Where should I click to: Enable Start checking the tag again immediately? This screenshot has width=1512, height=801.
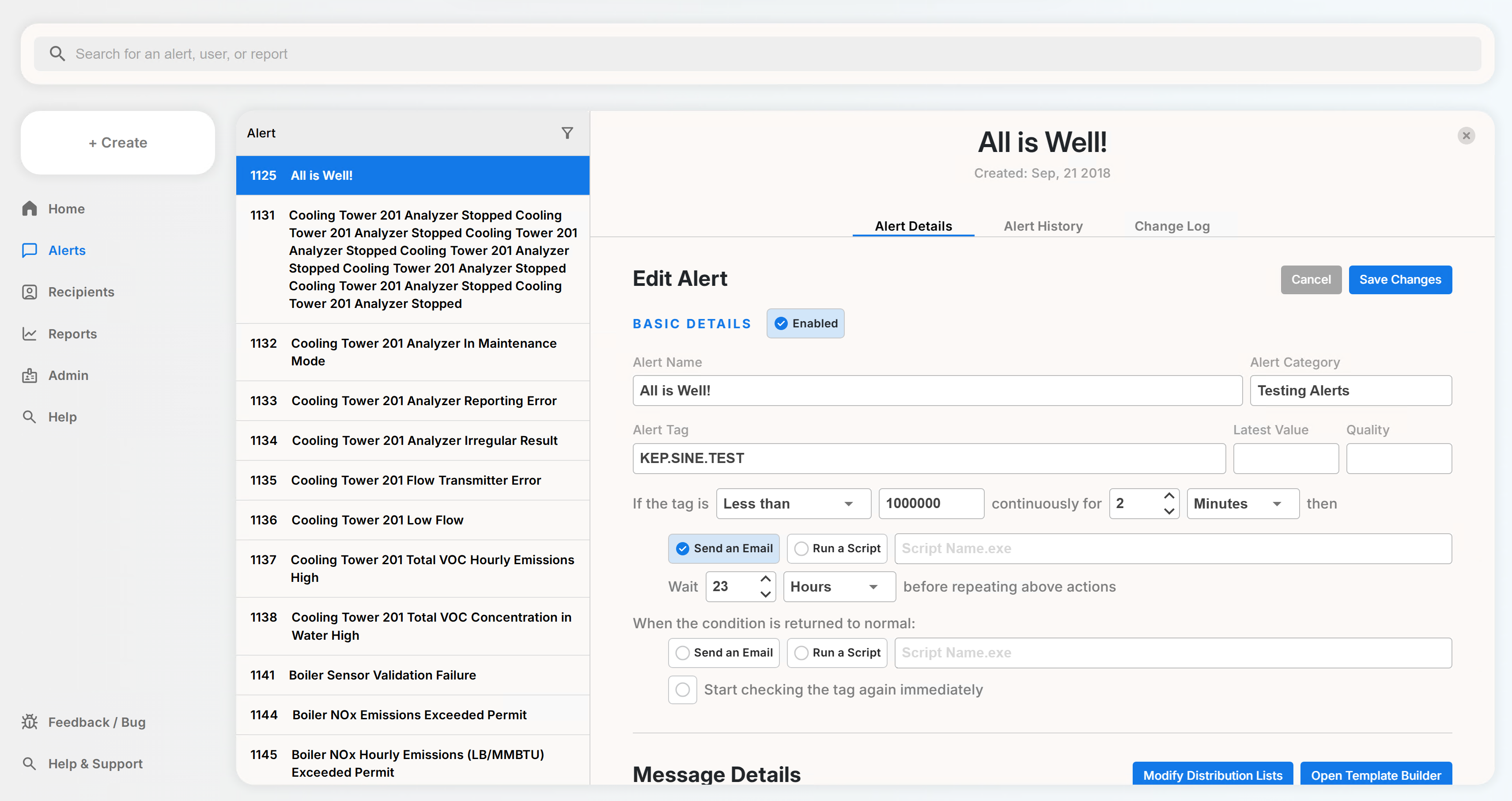pyautogui.click(x=682, y=689)
